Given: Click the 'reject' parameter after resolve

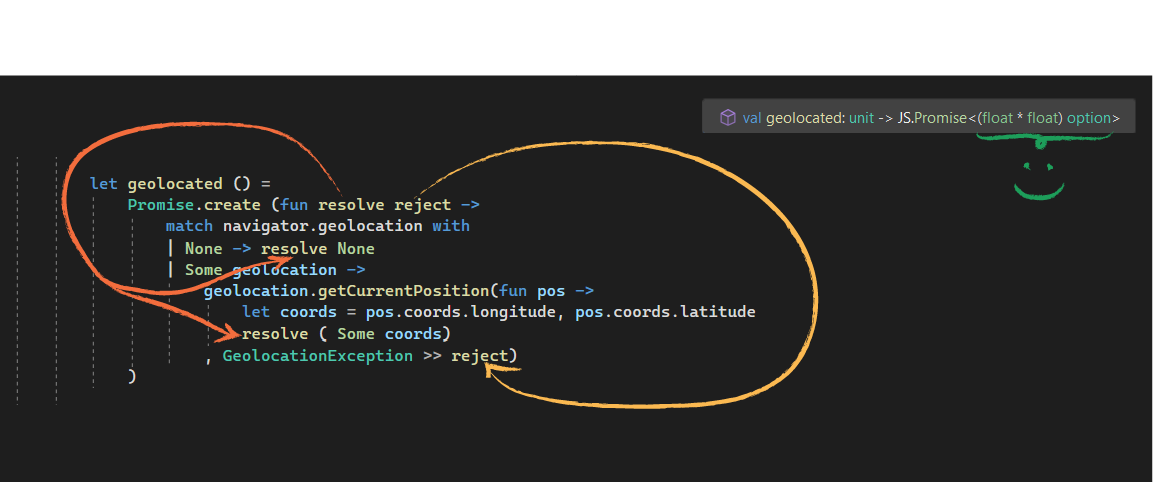Looking at the screenshot, I should [x=422, y=204].
